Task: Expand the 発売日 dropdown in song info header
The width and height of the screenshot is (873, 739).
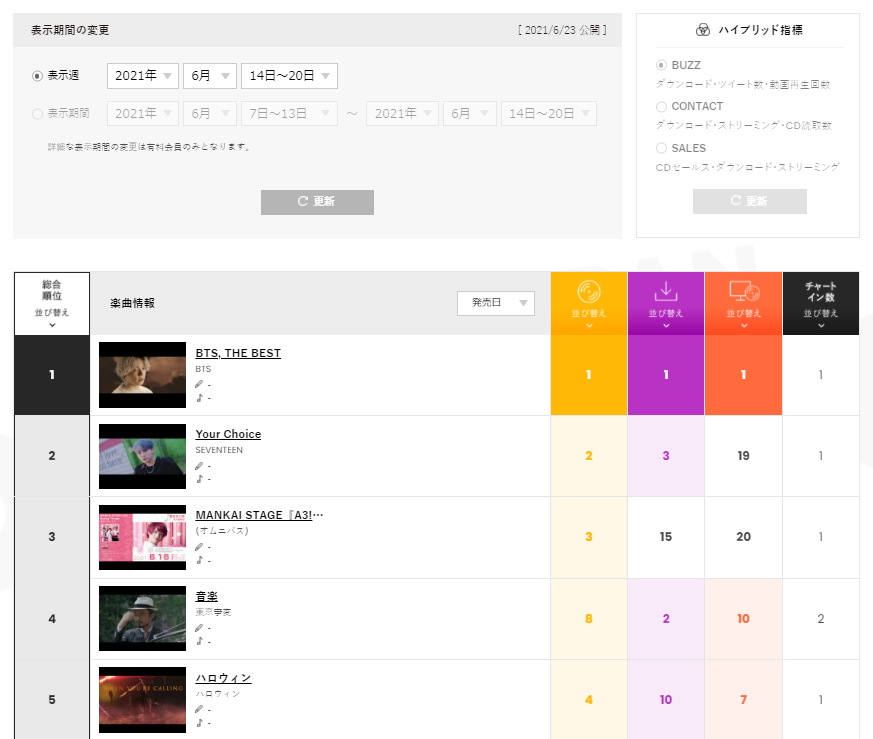Action: coord(496,303)
